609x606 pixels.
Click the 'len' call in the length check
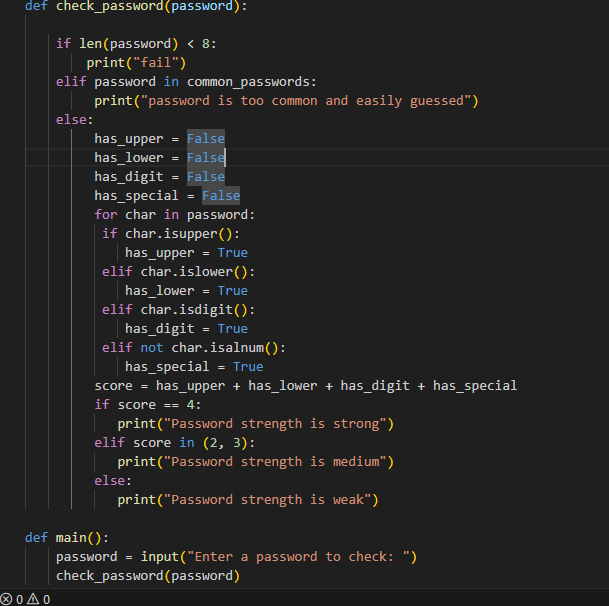point(90,44)
